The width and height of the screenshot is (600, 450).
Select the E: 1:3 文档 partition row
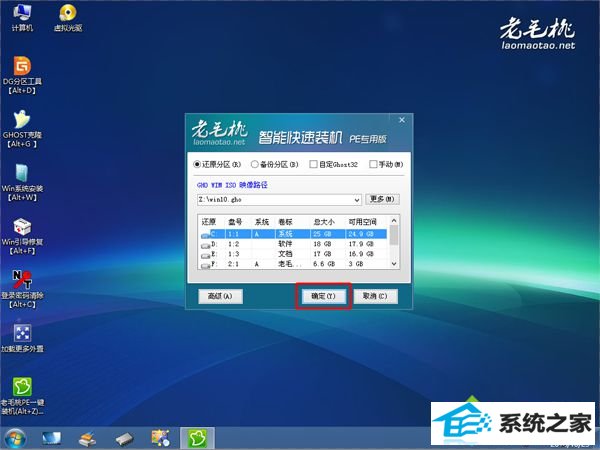pos(293,254)
